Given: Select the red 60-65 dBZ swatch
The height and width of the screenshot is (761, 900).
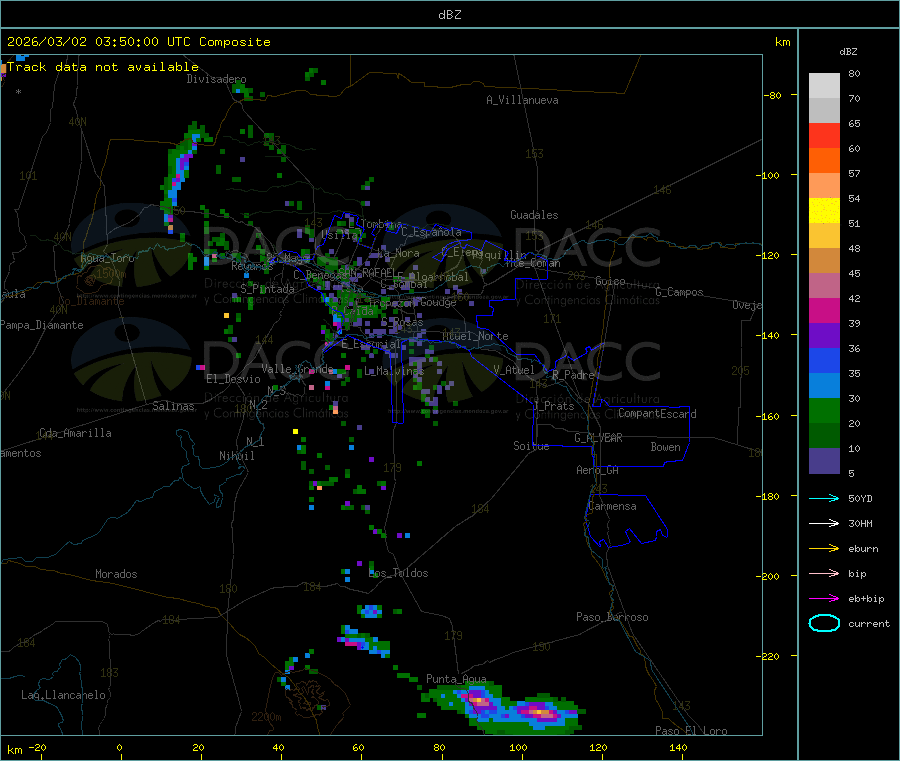Looking at the screenshot, I should [x=824, y=135].
